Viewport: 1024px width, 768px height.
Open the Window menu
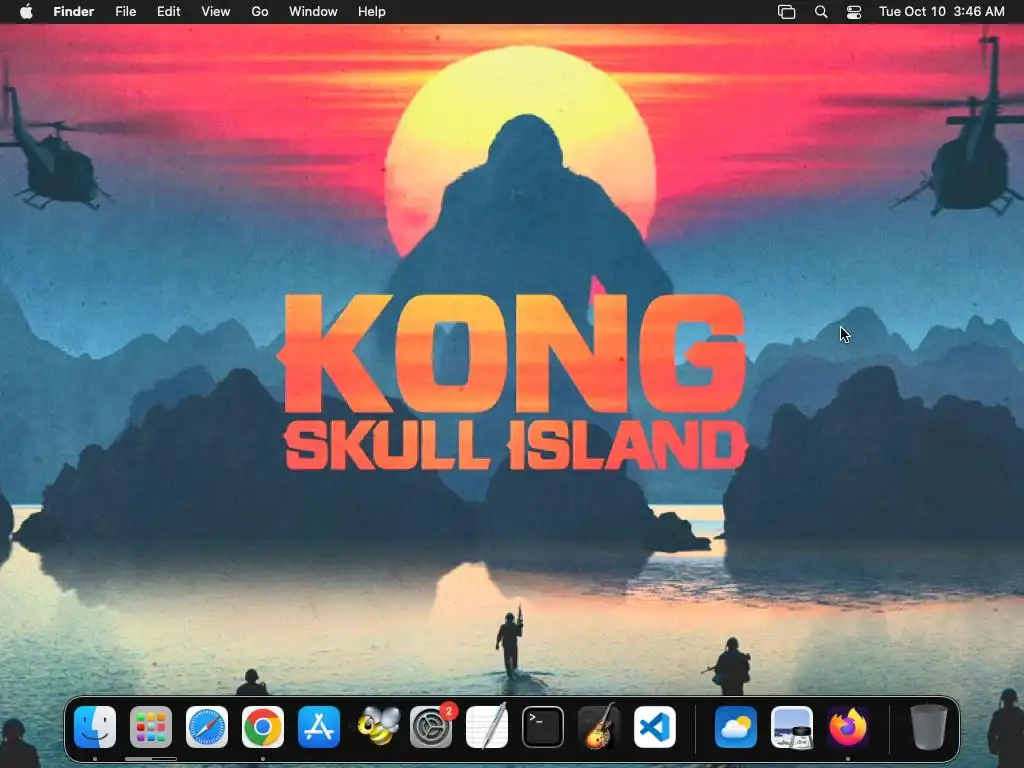click(313, 12)
